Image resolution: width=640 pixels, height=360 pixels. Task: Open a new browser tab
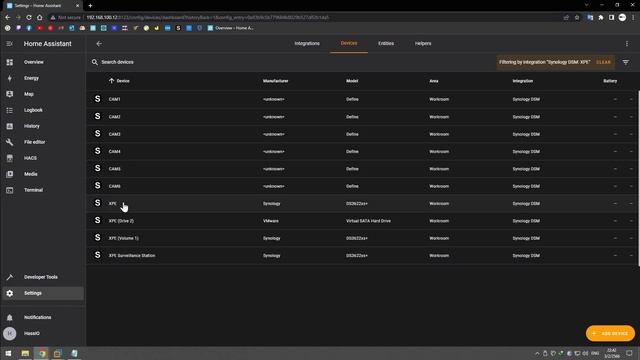pos(90,6)
